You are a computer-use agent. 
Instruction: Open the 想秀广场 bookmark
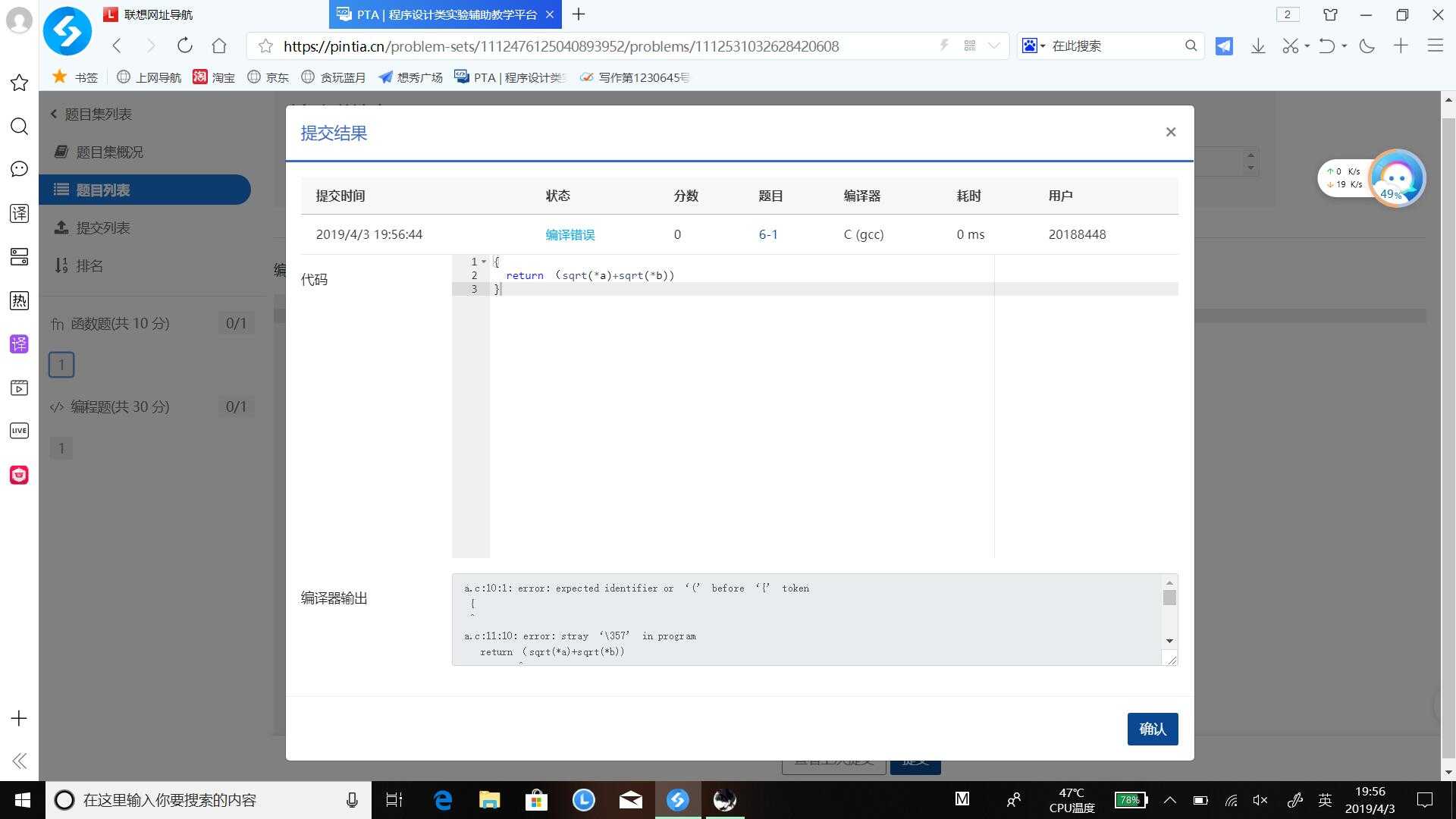tap(411, 77)
